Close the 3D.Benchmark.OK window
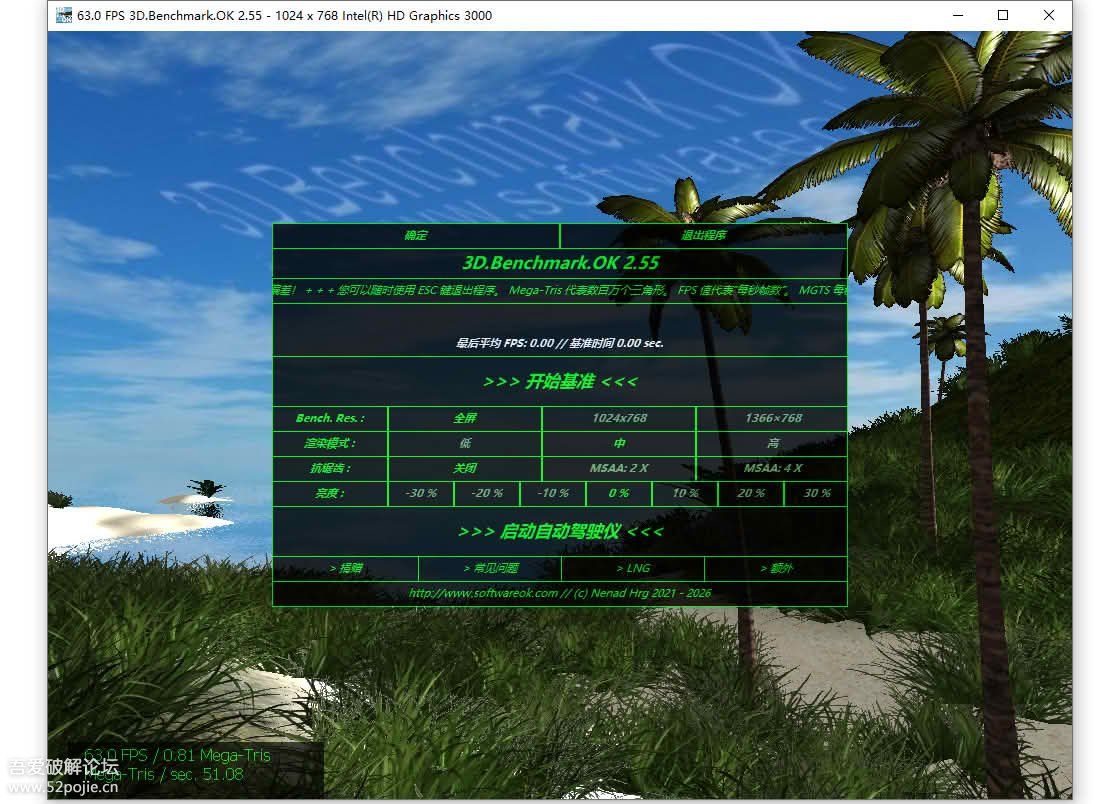The height and width of the screenshot is (804, 1106). tap(1049, 16)
